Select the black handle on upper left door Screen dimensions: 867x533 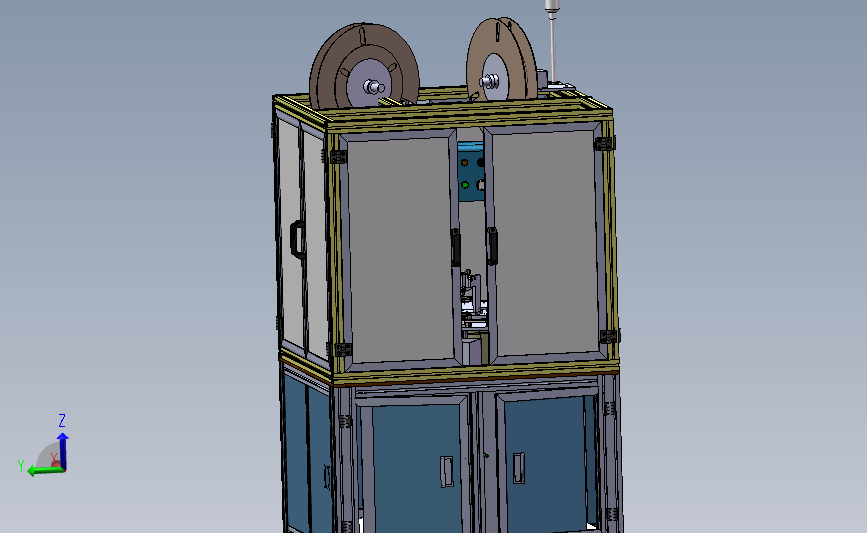(456, 248)
